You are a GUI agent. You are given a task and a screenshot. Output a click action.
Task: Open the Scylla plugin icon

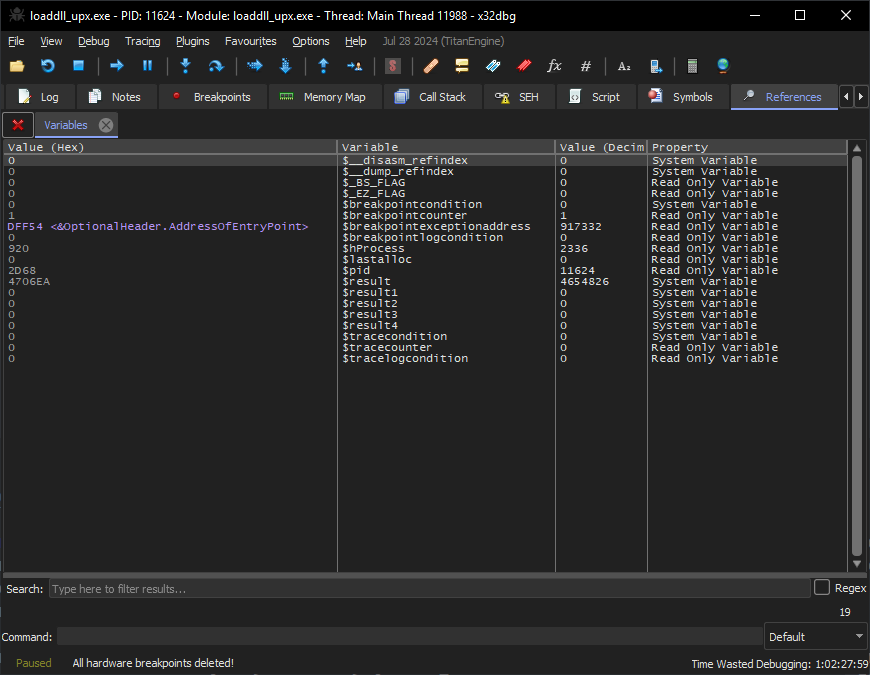[x=393, y=66]
